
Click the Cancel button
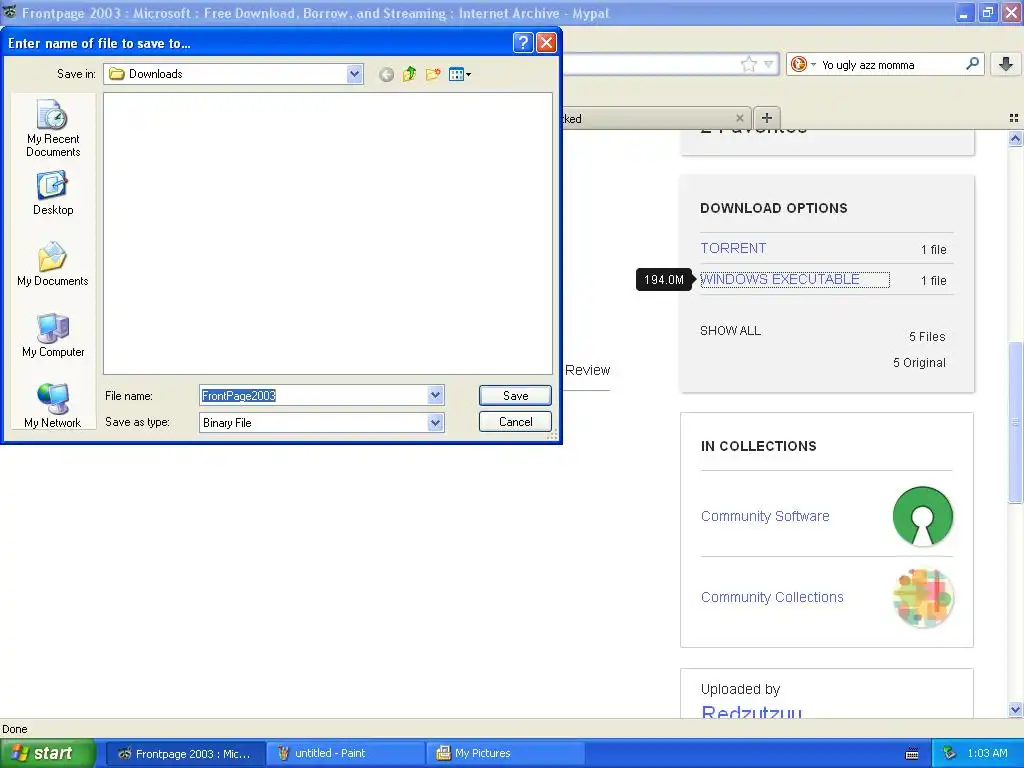coord(515,422)
